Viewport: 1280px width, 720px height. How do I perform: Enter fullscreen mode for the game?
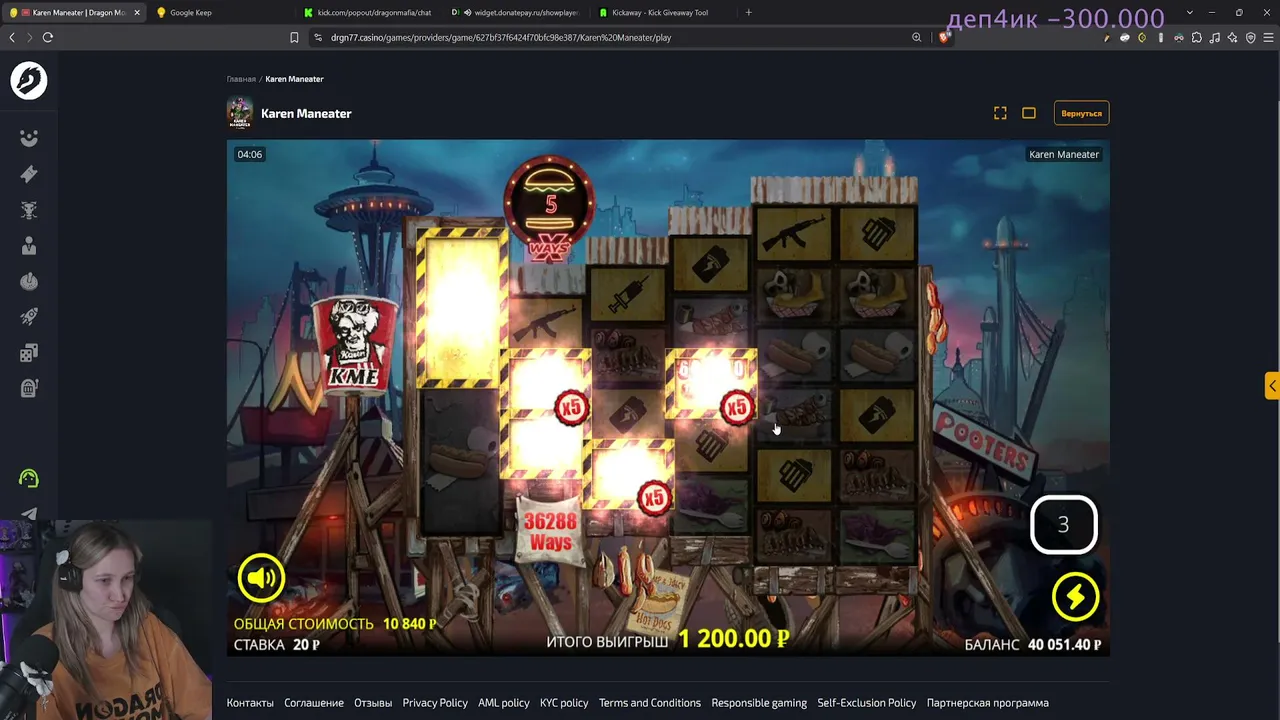click(1000, 113)
